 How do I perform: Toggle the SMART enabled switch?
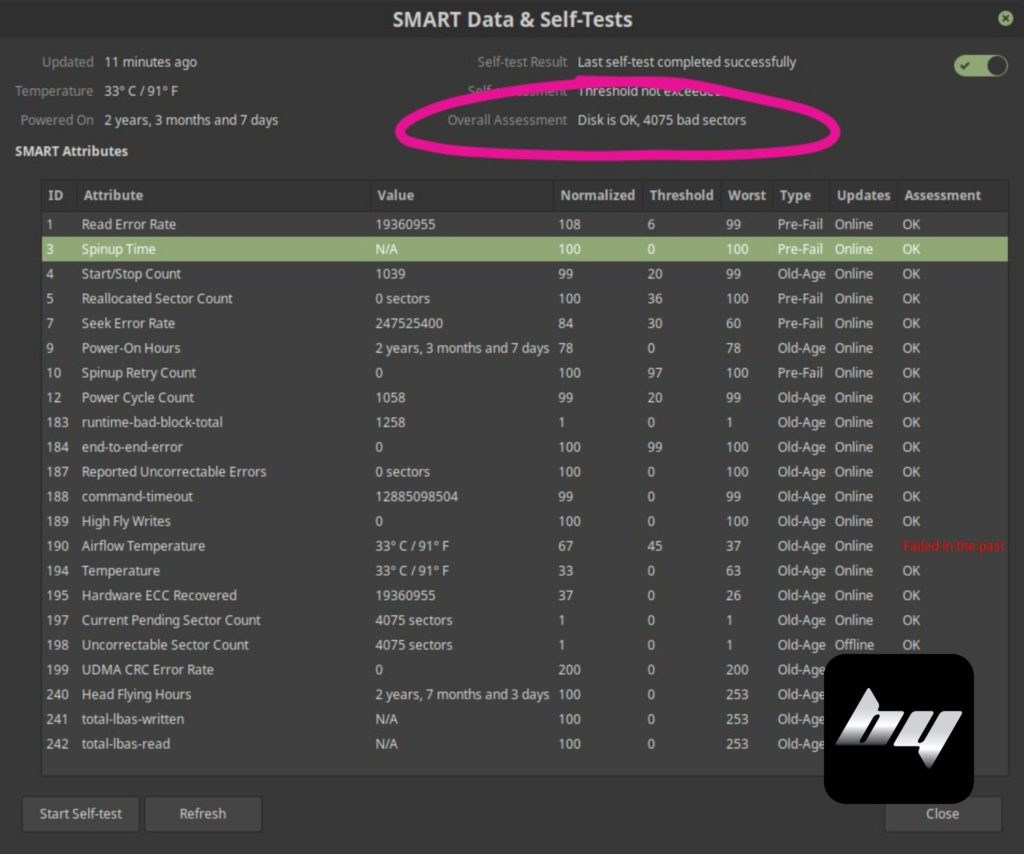(980, 66)
